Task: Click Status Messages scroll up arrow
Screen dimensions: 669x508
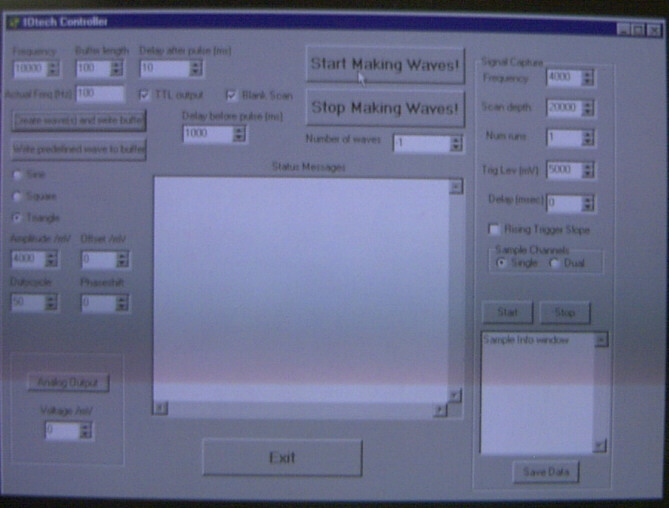Action: 456,187
